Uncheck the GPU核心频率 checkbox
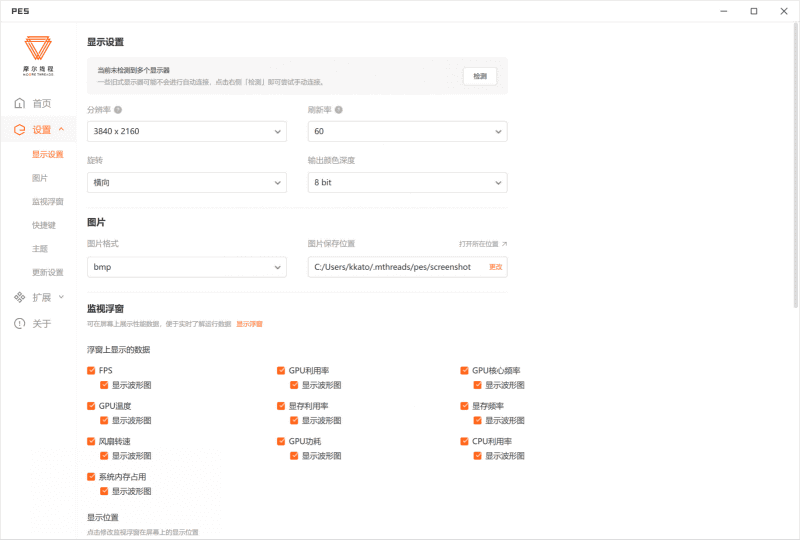This screenshot has width=800, height=540. click(464, 371)
